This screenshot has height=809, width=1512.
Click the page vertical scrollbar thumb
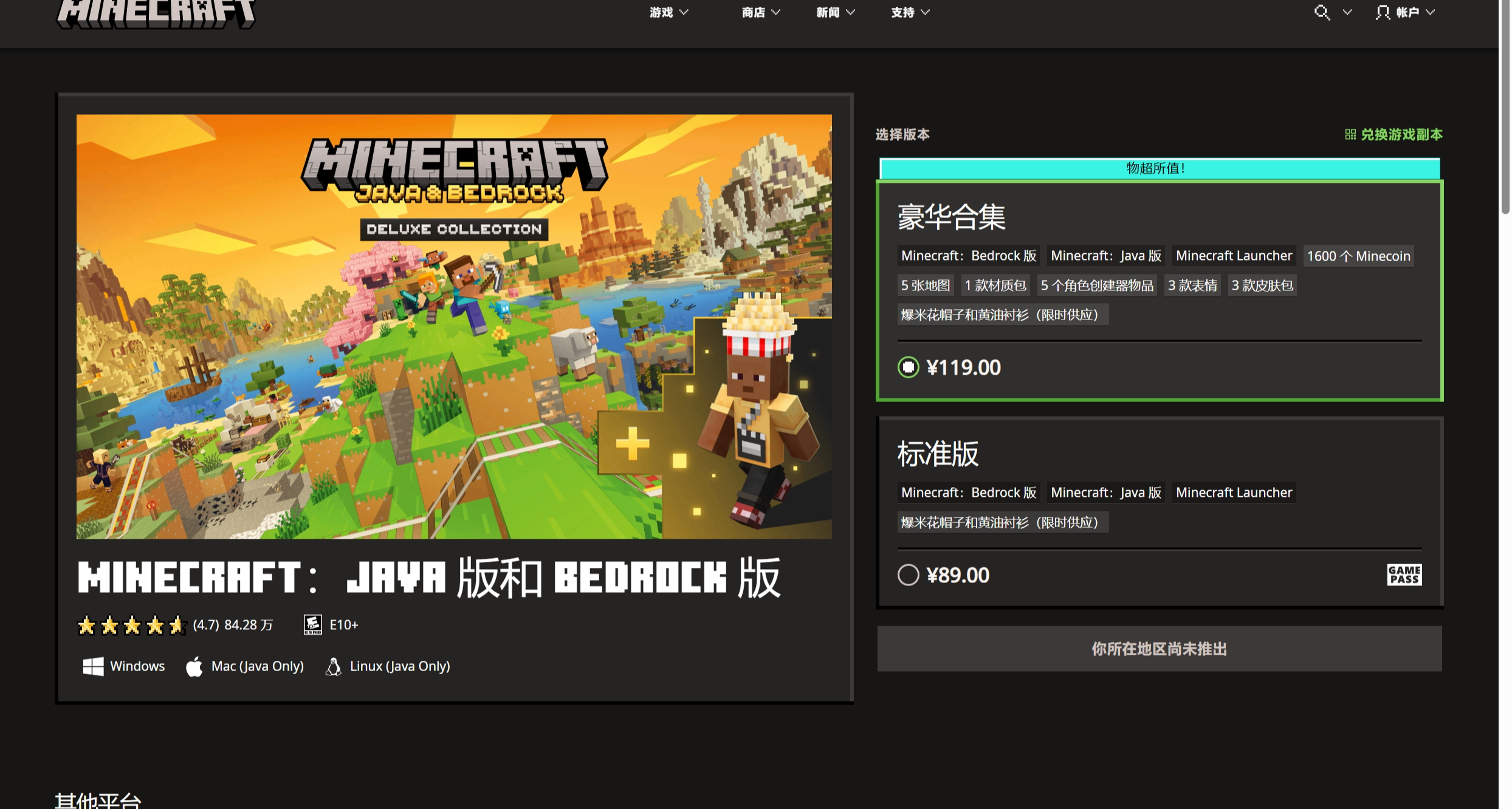(x=1505, y=106)
